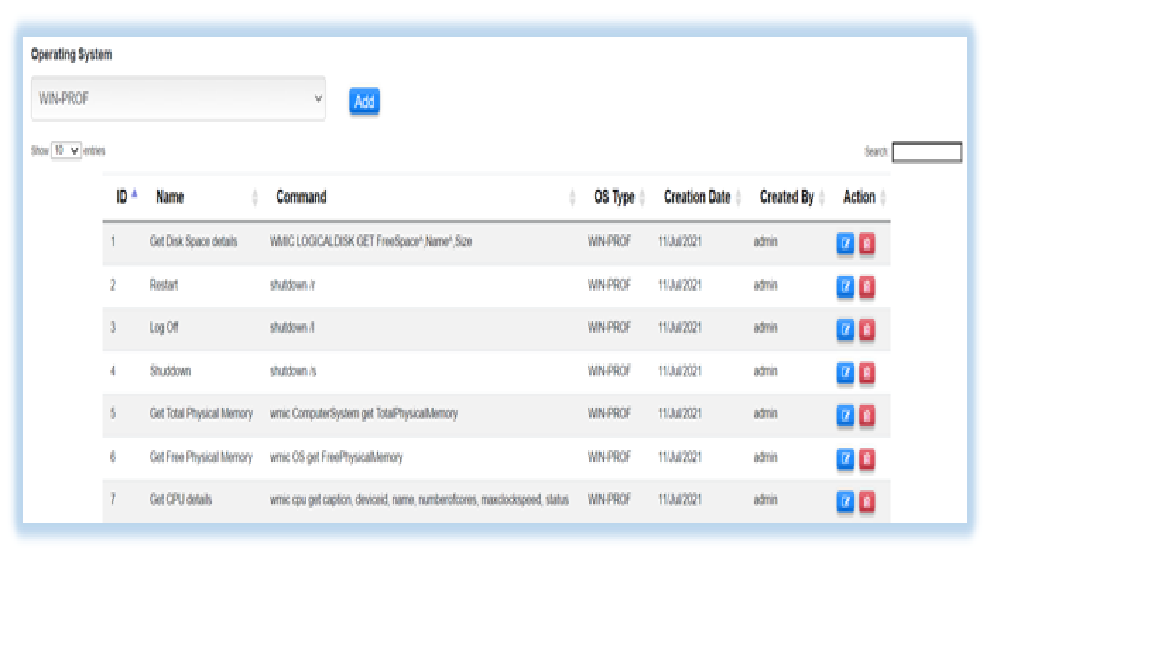Select the 'shutdown /r' command text
Viewport: 1152px width, 648px height.
292,285
